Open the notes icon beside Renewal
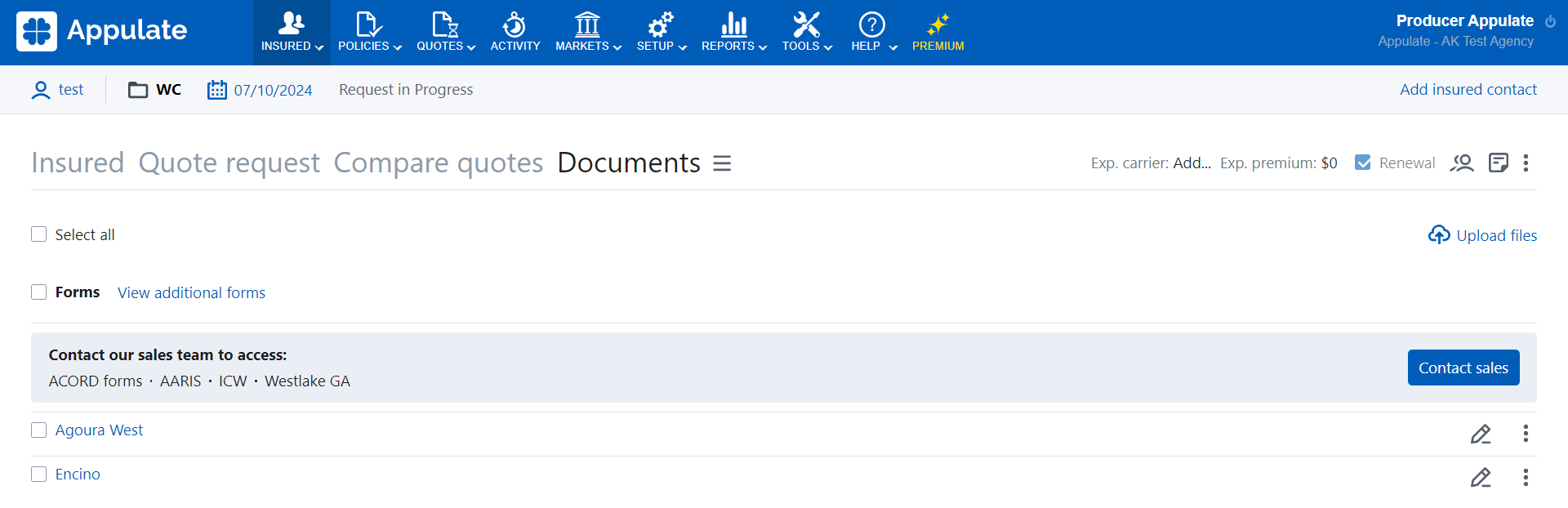The height and width of the screenshot is (508, 1568). point(1498,163)
